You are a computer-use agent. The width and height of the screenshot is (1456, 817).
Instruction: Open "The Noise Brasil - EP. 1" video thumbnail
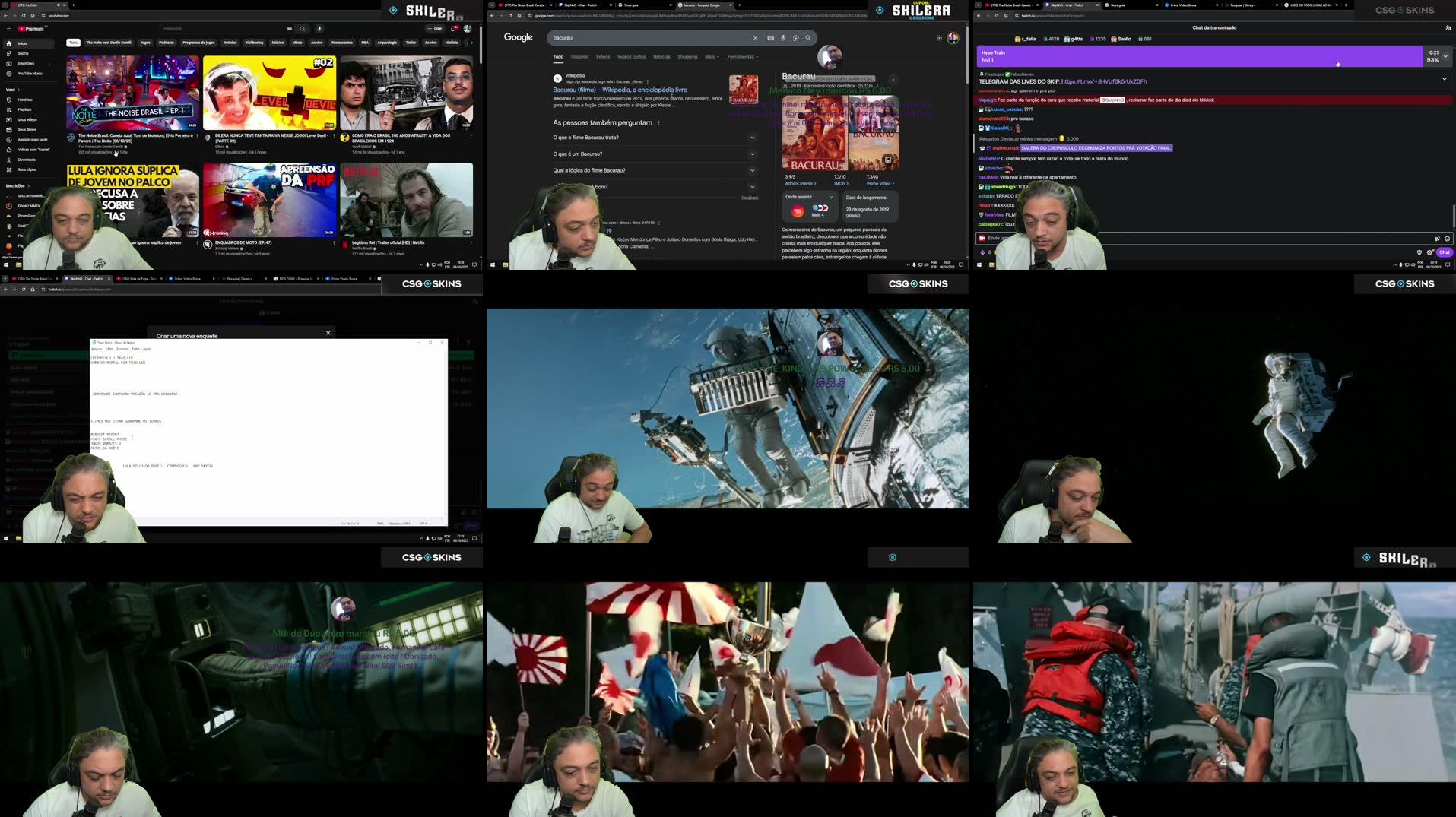pos(132,93)
